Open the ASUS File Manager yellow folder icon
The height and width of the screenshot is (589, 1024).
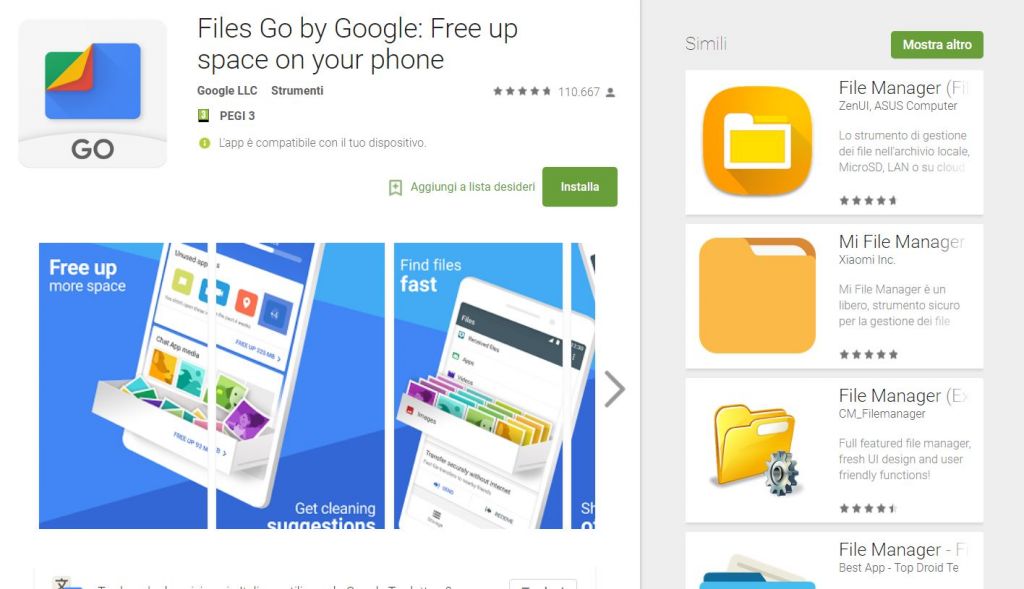coord(757,141)
